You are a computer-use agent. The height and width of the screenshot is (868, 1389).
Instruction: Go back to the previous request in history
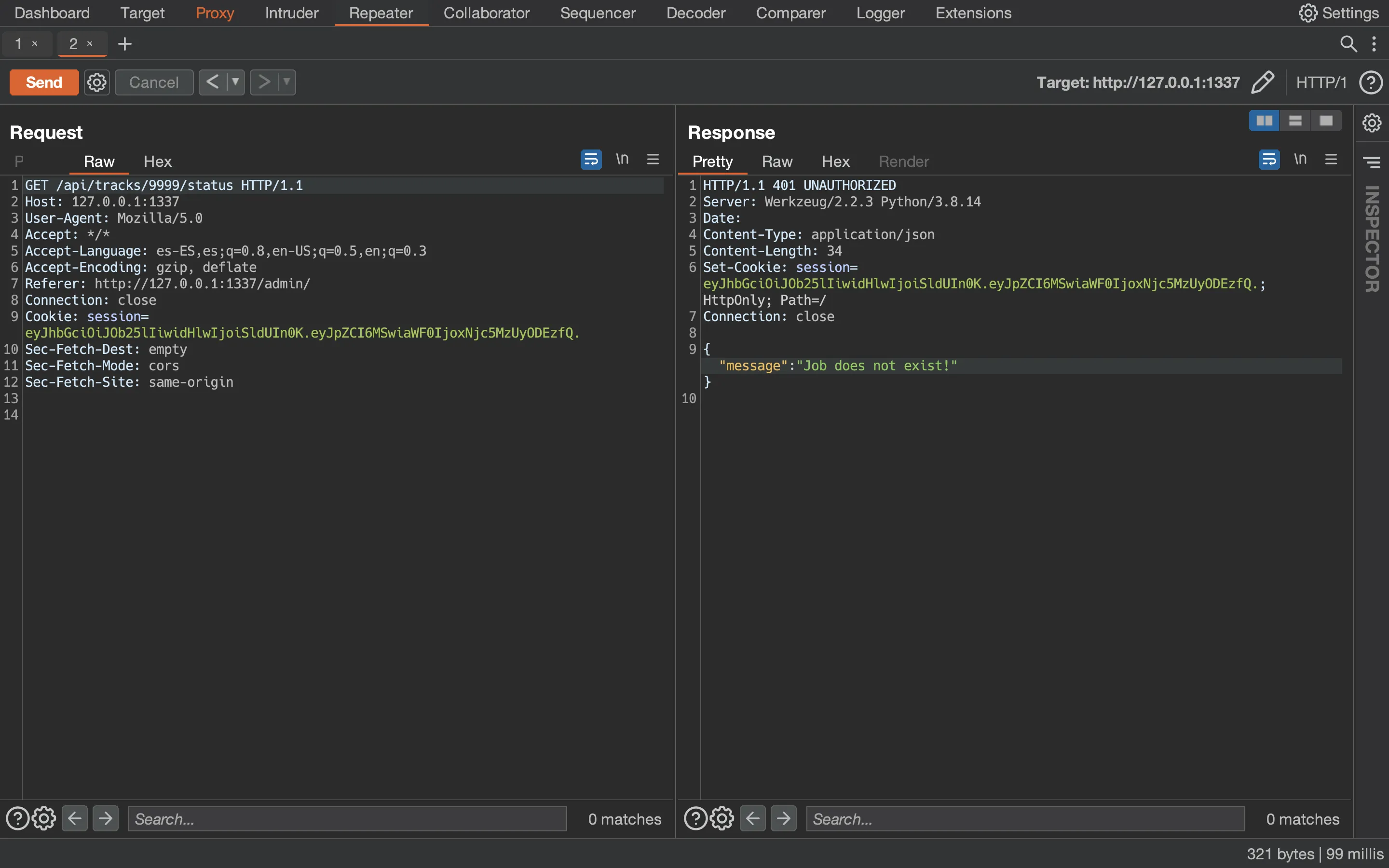pyautogui.click(x=212, y=82)
